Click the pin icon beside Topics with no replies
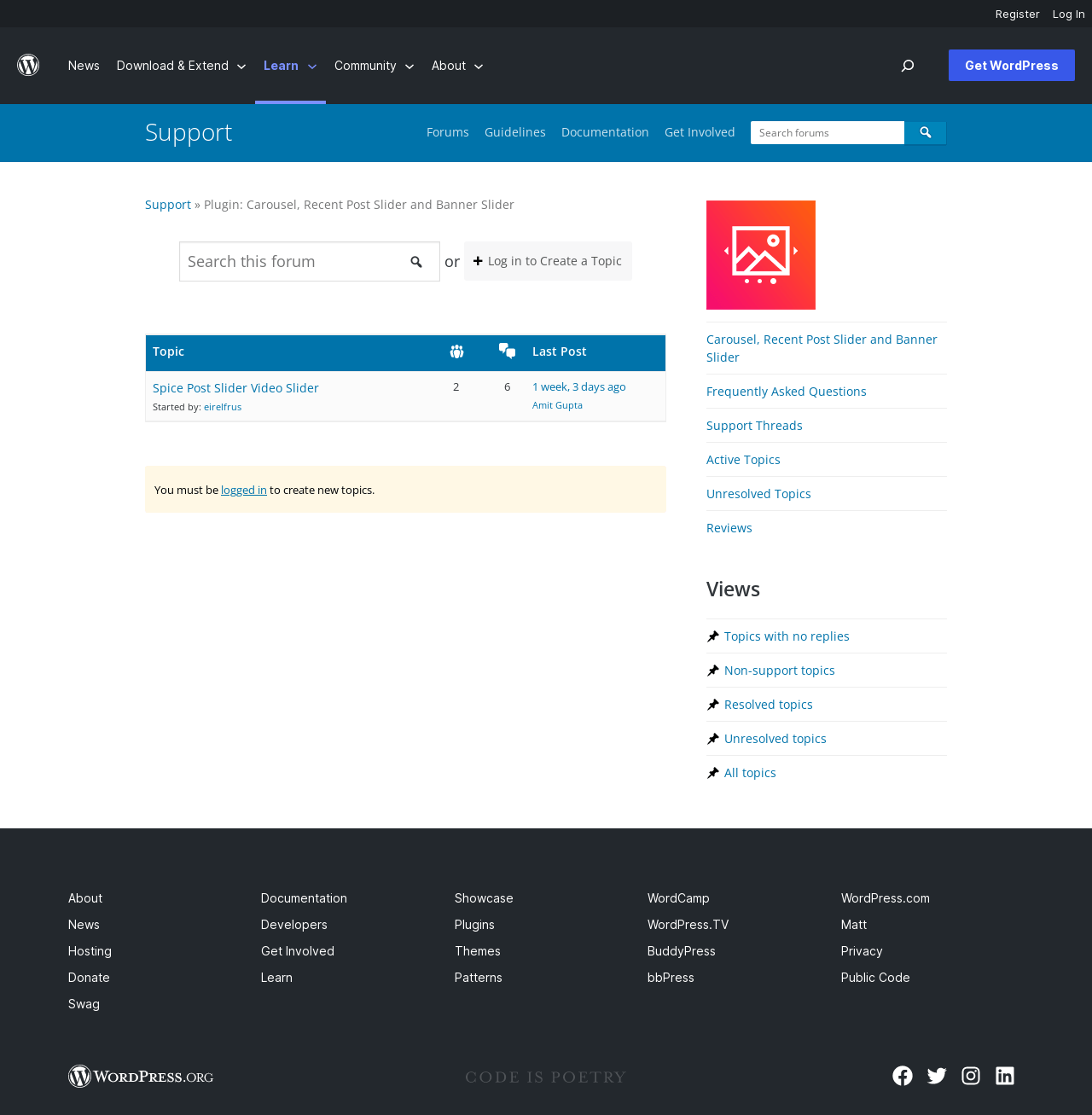Screen dimensions: 1092x1115 tap(713, 636)
